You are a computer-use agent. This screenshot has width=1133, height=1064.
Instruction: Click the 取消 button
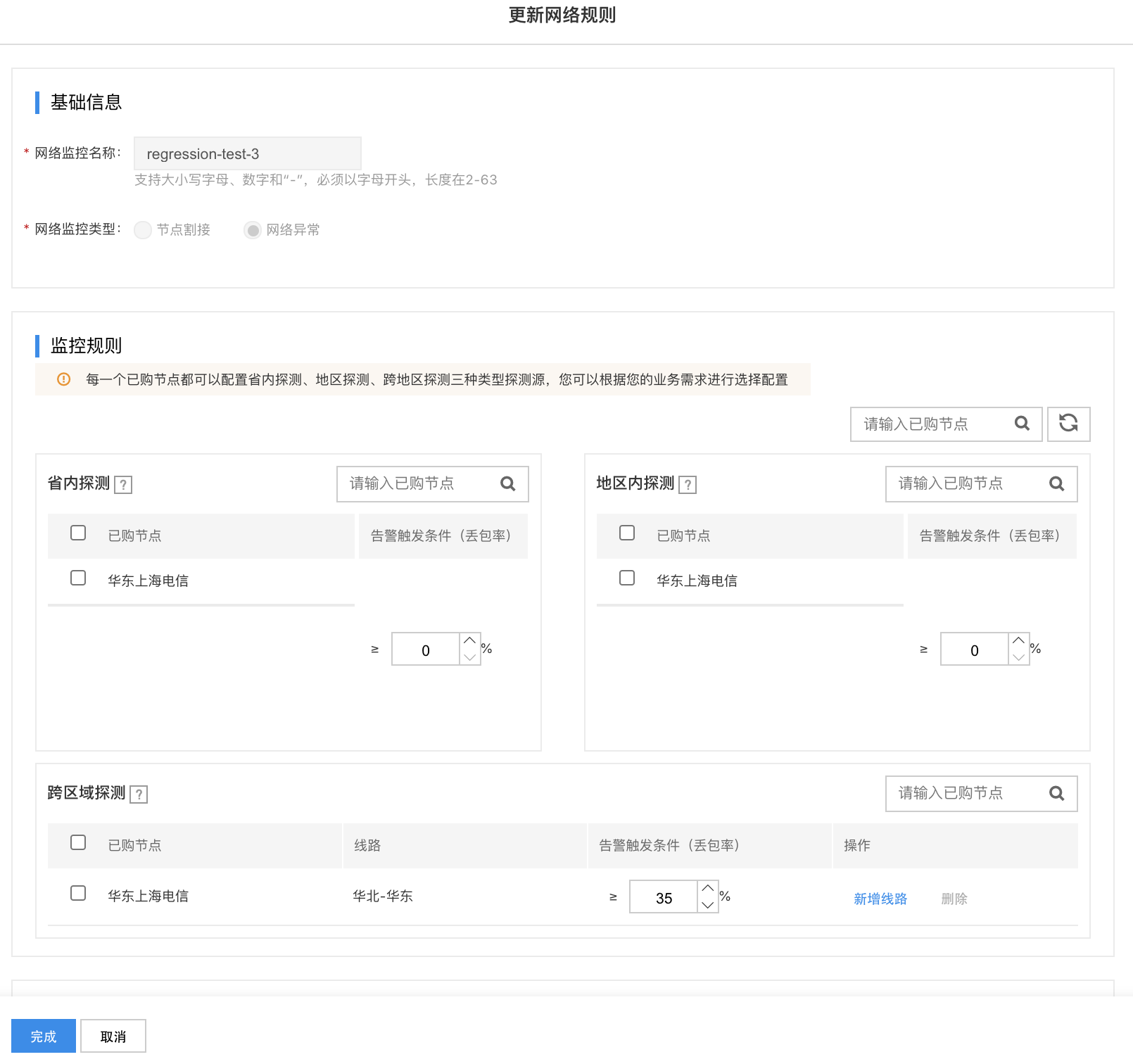(113, 1036)
